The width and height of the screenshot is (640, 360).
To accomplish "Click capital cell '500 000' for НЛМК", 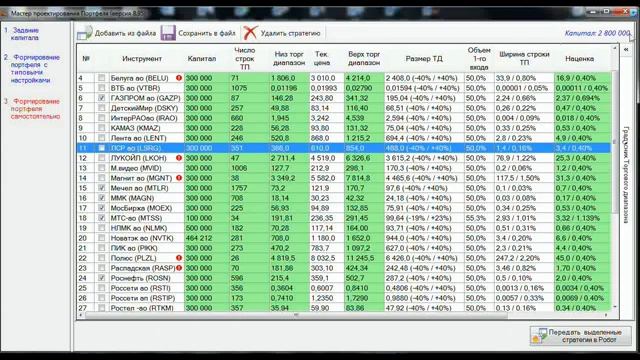I will (207, 228).
